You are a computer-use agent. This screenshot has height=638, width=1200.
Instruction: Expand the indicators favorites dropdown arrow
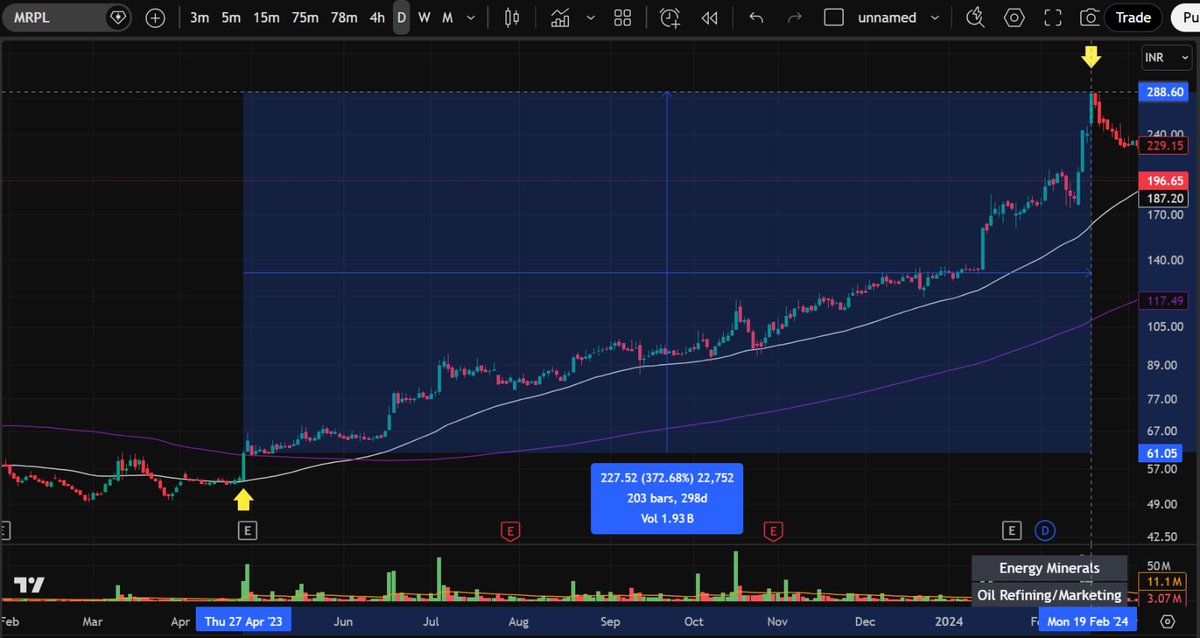point(590,18)
